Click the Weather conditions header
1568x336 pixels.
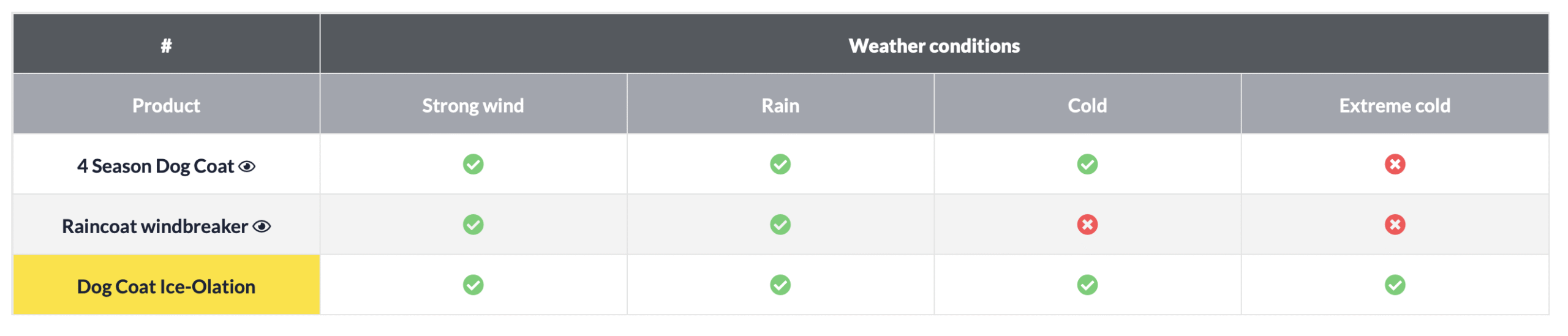click(x=933, y=46)
